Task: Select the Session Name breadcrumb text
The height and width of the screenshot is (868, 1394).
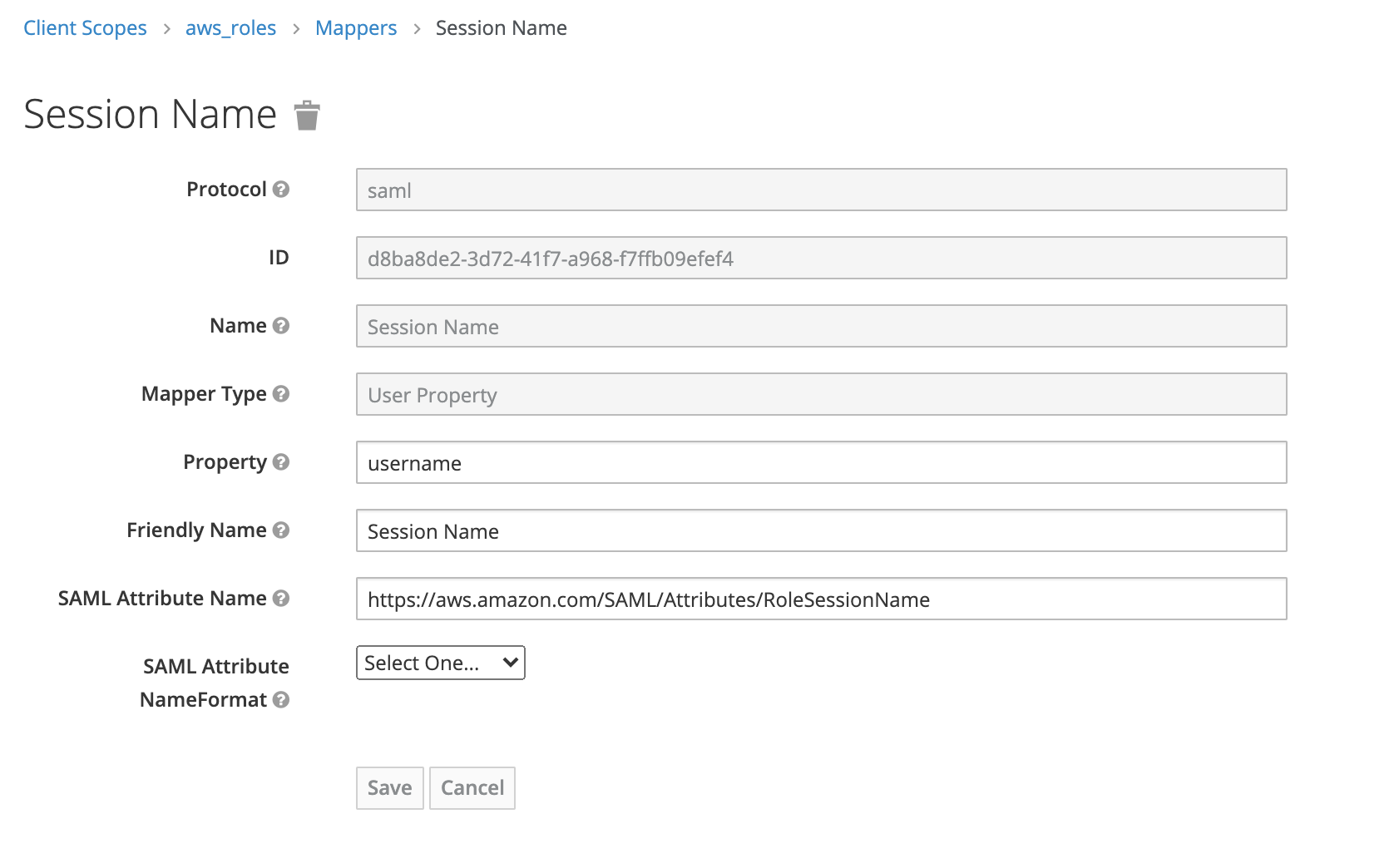Action: (x=502, y=28)
